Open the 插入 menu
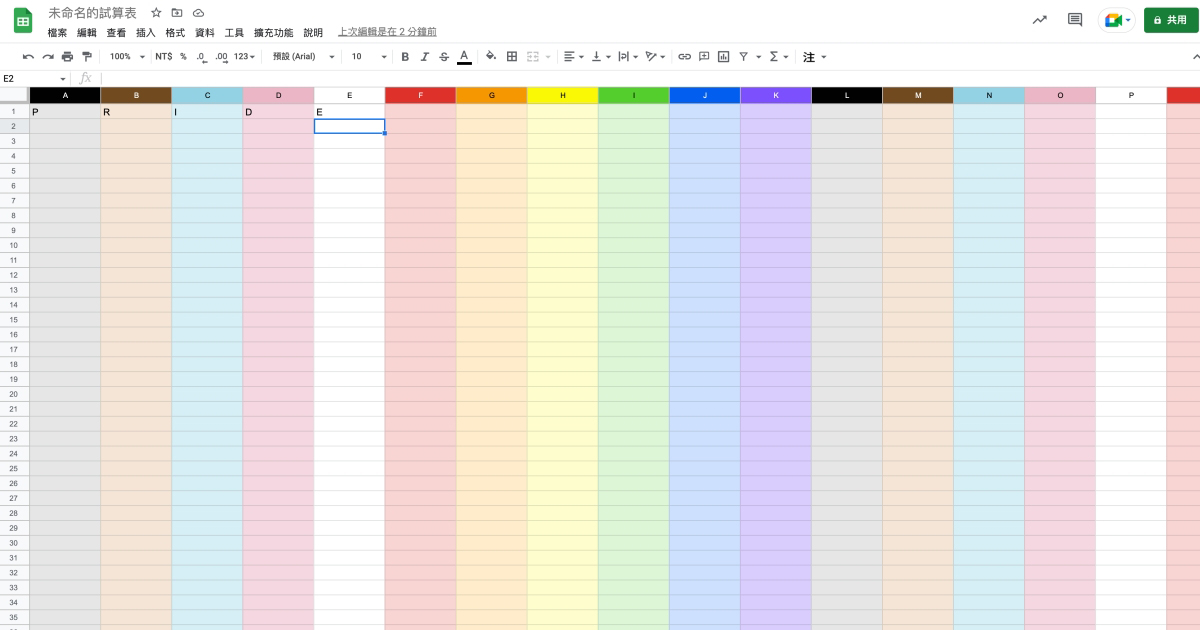Image resolution: width=1200 pixels, height=630 pixels. click(146, 33)
